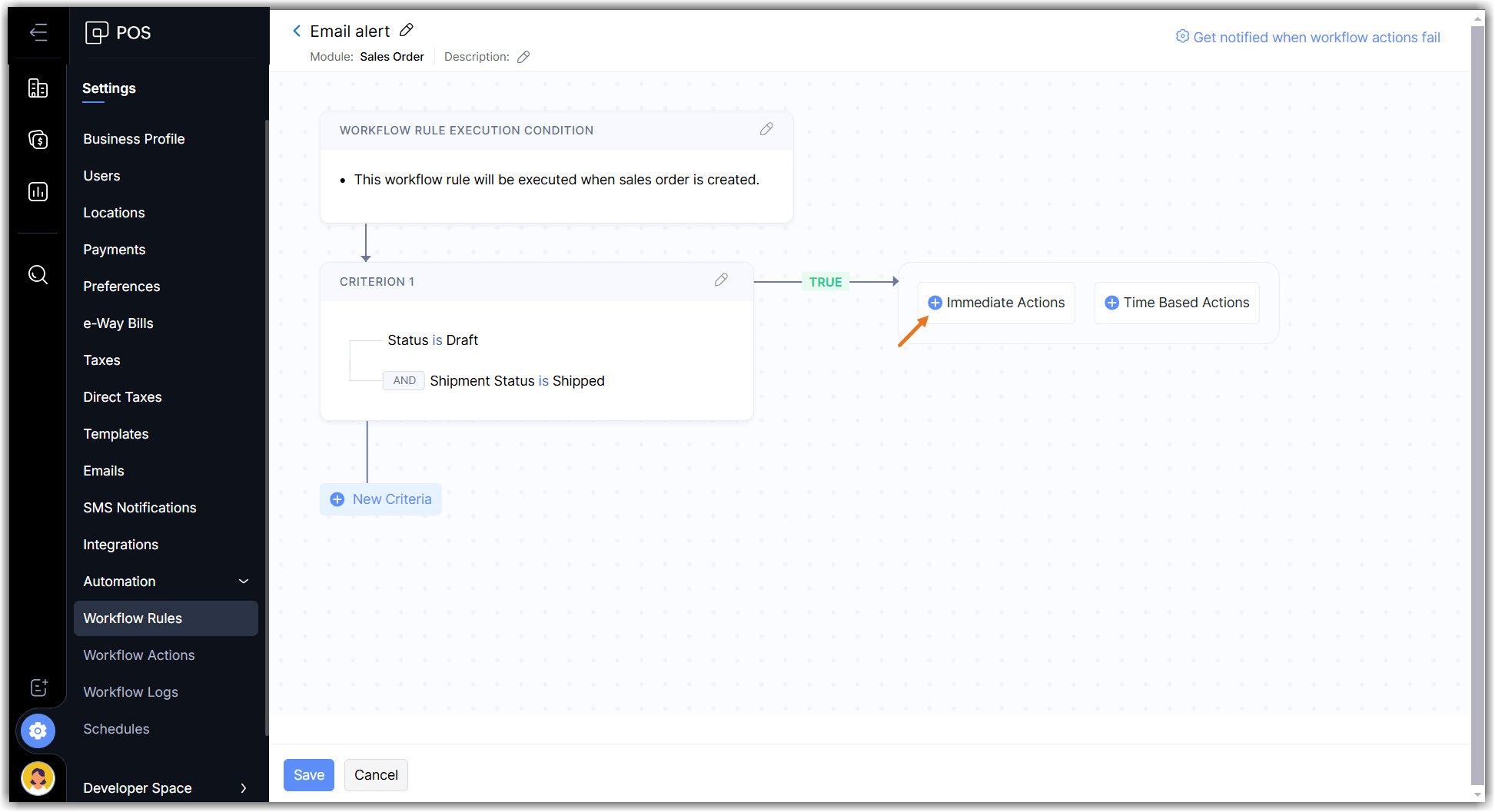Open the reports chart icon in left rail

38,191
